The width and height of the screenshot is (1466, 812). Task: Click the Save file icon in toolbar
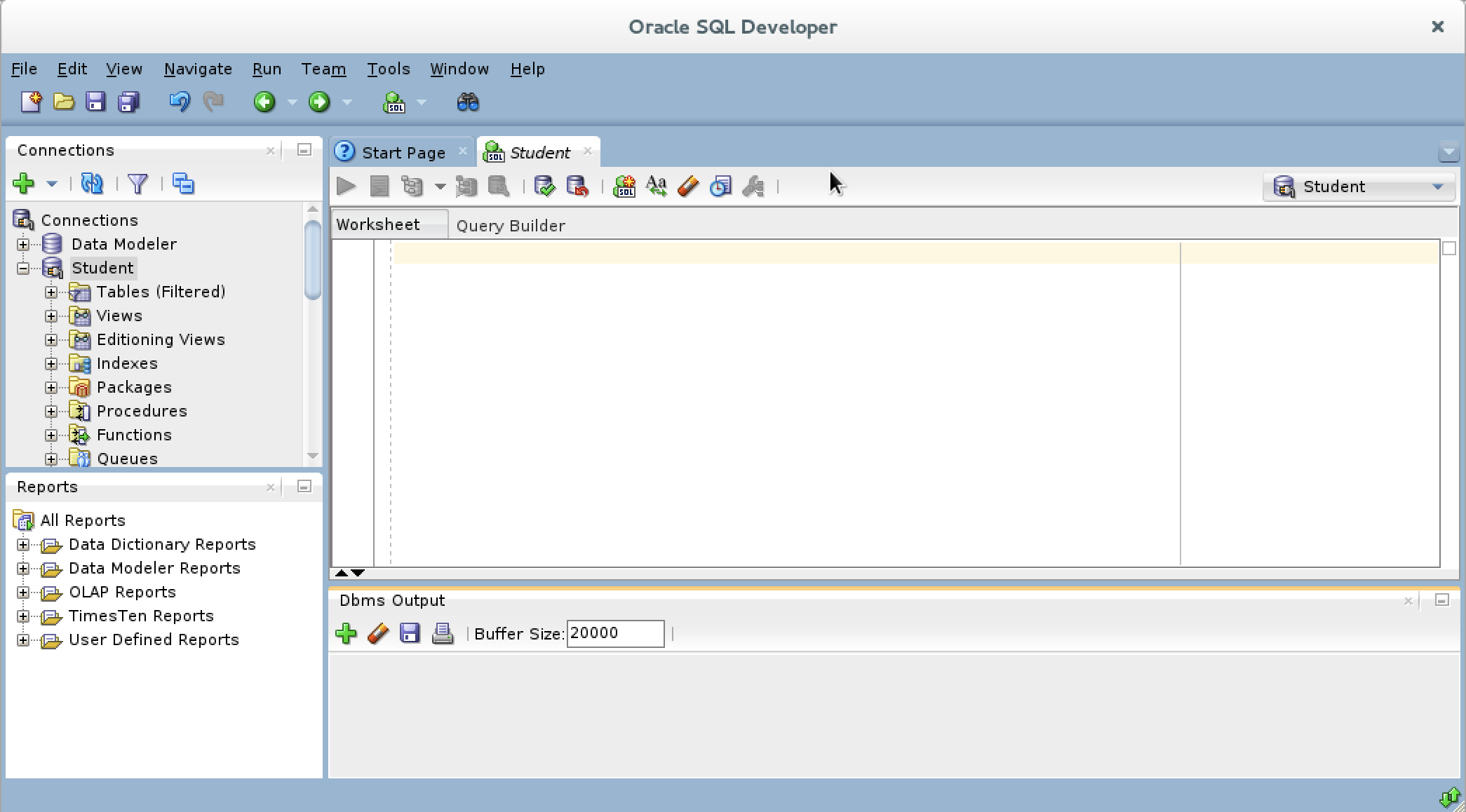95,102
